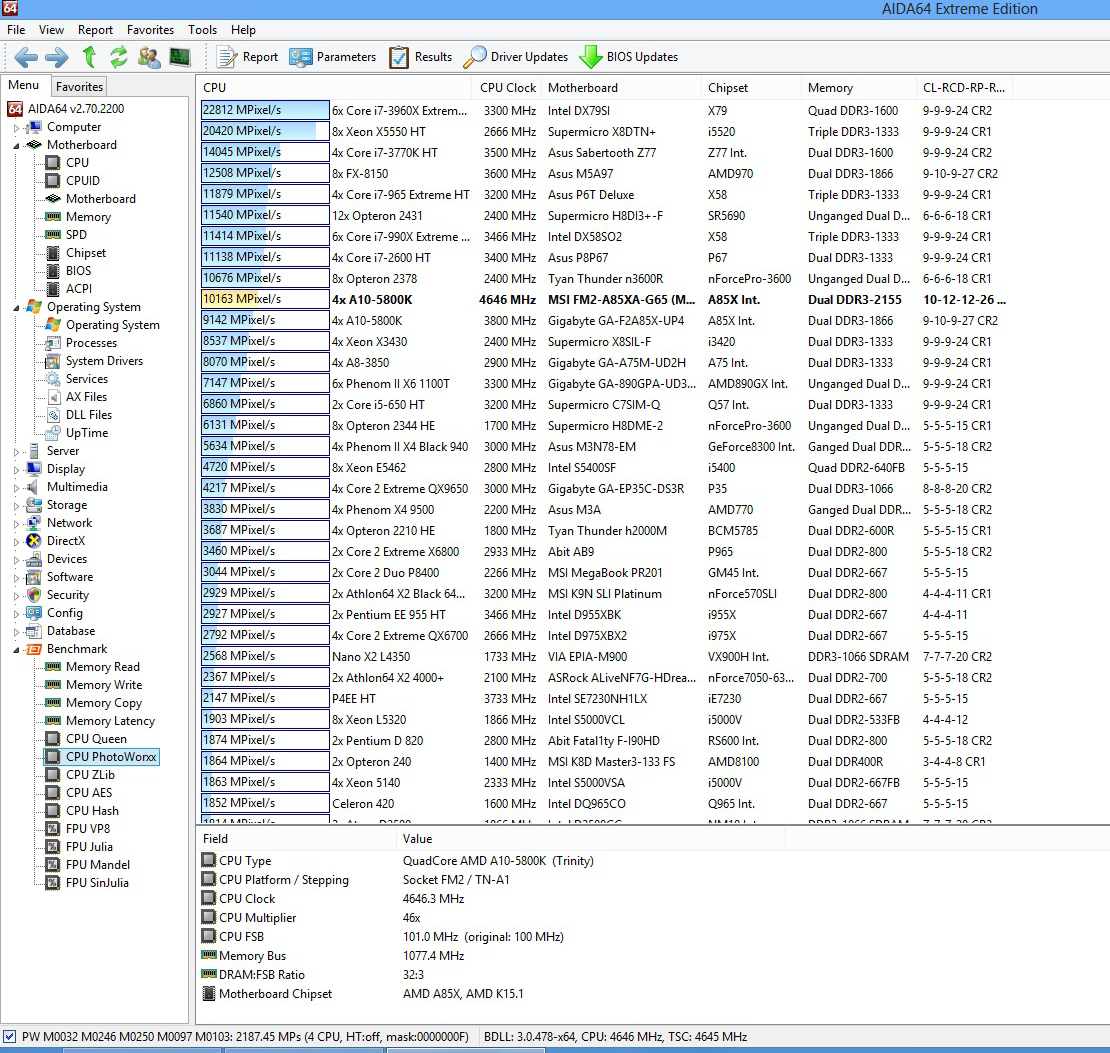The height and width of the screenshot is (1053, 1110).
Task: Sort by CPU Clock column header
Action: tap(507, 88)
